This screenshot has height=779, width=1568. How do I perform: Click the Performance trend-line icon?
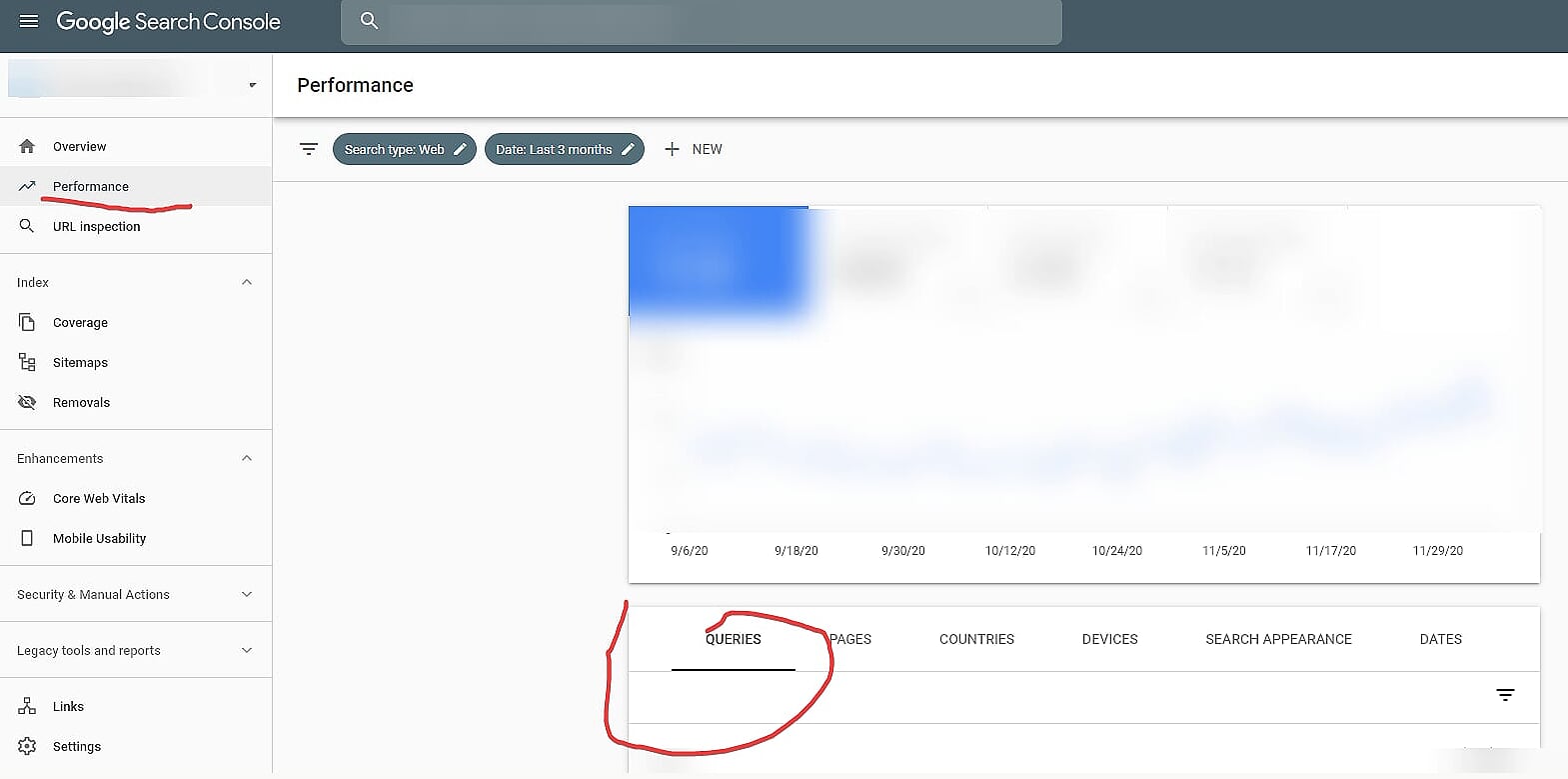27,186
